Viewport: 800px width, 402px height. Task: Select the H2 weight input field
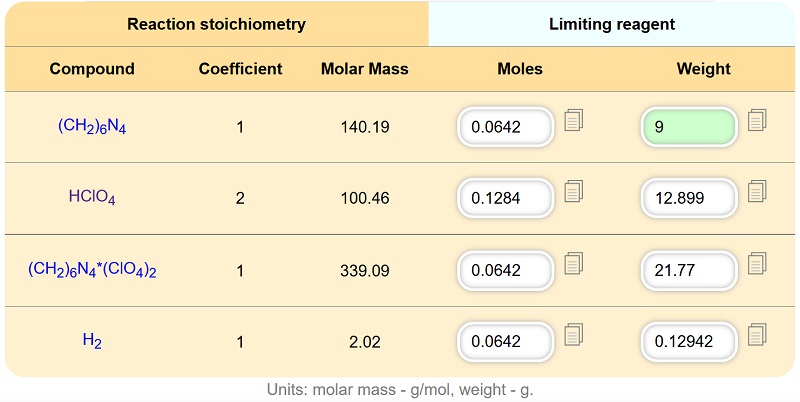[x=689, y=341]
